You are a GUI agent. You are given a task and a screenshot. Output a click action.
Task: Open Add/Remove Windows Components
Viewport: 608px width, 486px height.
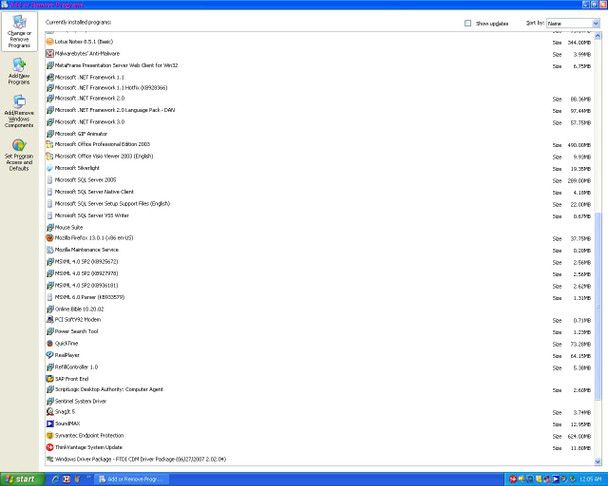19,111
